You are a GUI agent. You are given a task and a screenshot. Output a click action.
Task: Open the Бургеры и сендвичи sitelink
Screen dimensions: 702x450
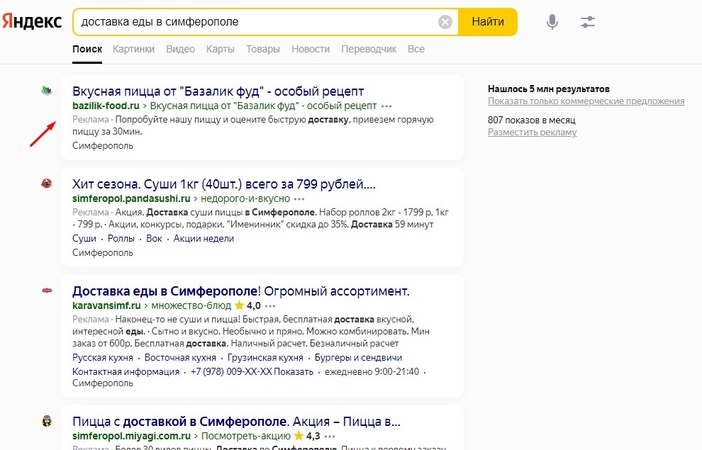pyautogui.click(x=358, y=357)
